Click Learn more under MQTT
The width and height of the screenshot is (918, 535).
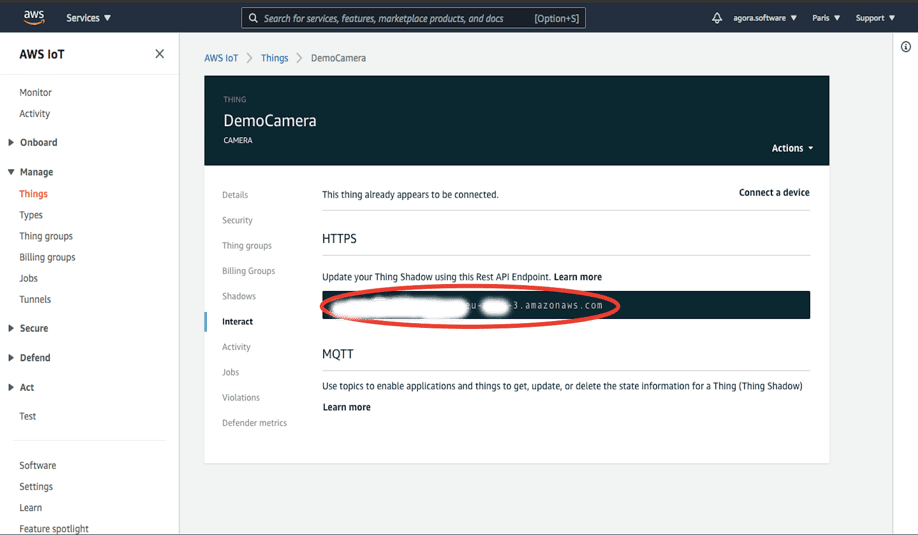347,407
